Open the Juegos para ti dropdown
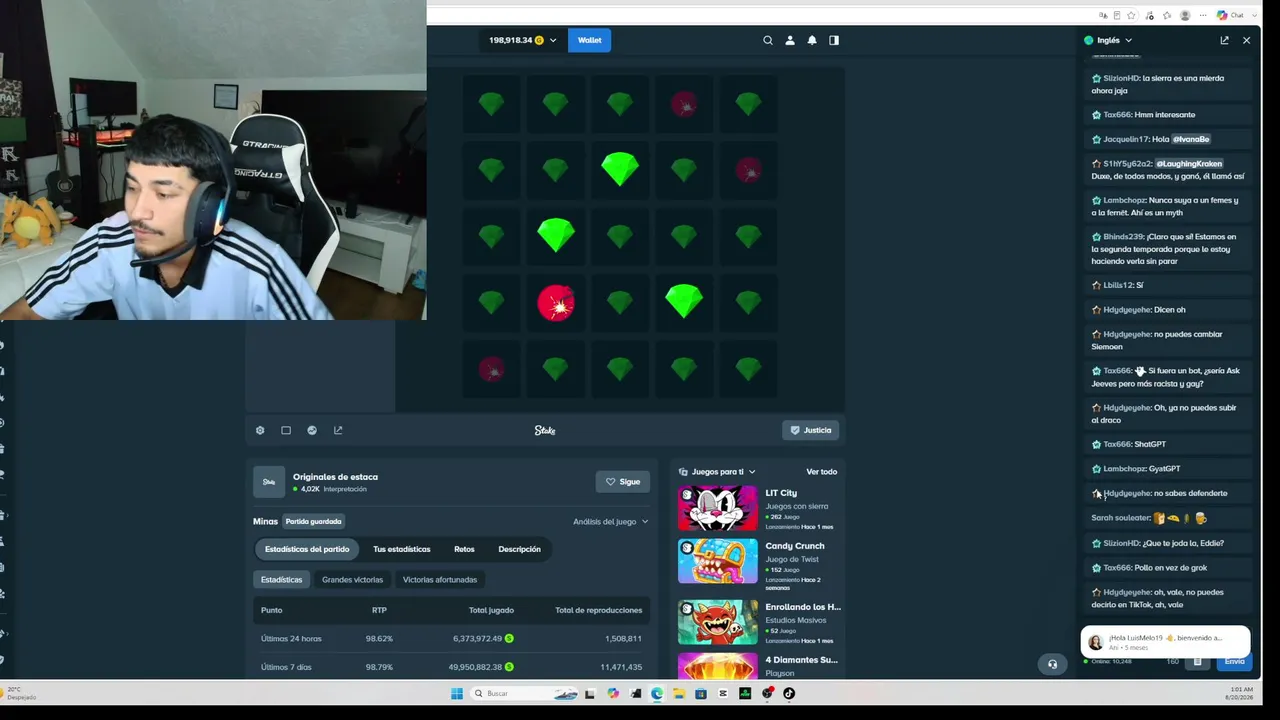This screenshot has width=1280, height=720. [717, 472]
